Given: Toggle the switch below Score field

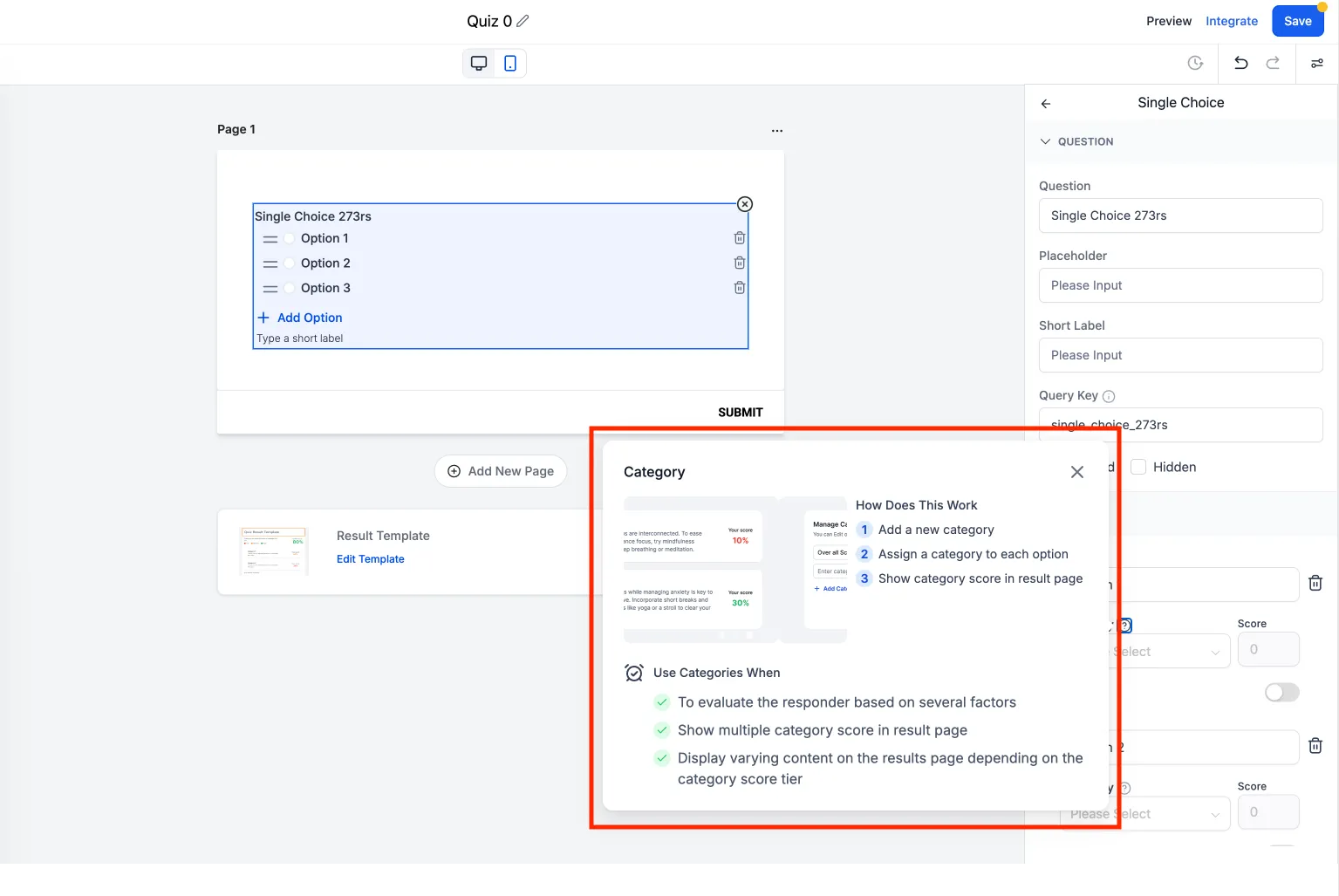Looking at the screenshot, I should pyautogui.click(x=1281, y=692).
